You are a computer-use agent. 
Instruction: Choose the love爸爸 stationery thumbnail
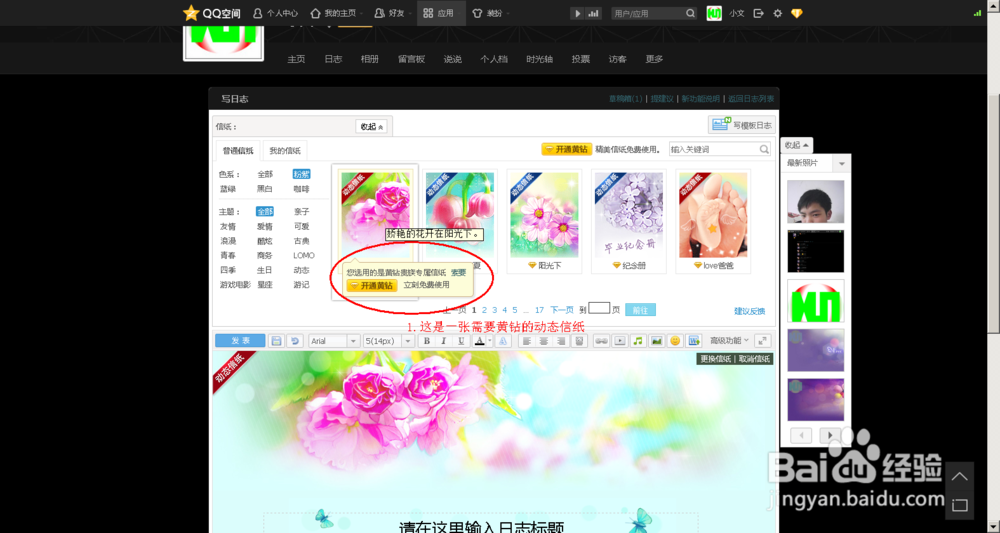[x=713, y=215]
